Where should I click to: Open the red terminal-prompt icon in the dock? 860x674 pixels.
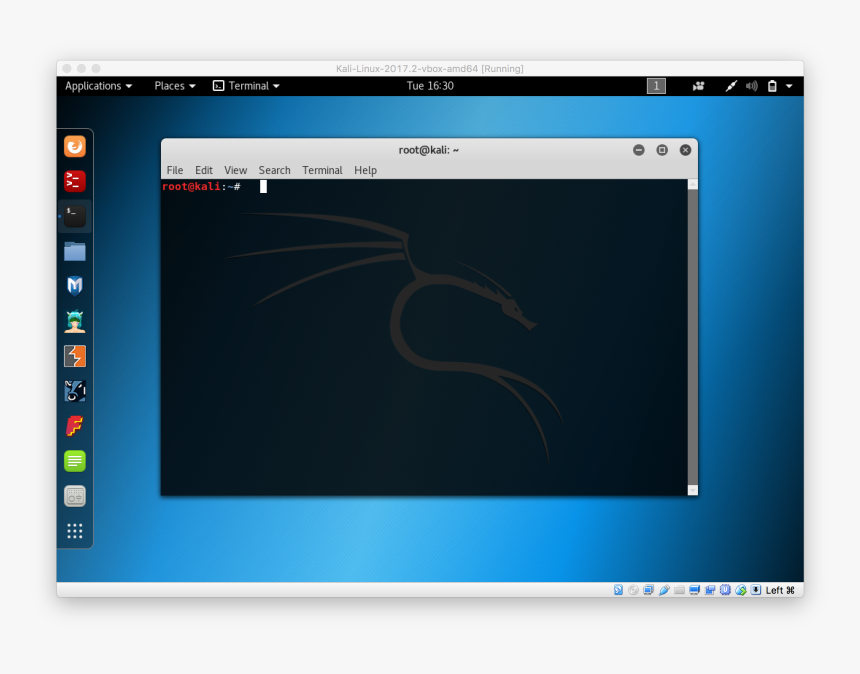coord(75,181)
